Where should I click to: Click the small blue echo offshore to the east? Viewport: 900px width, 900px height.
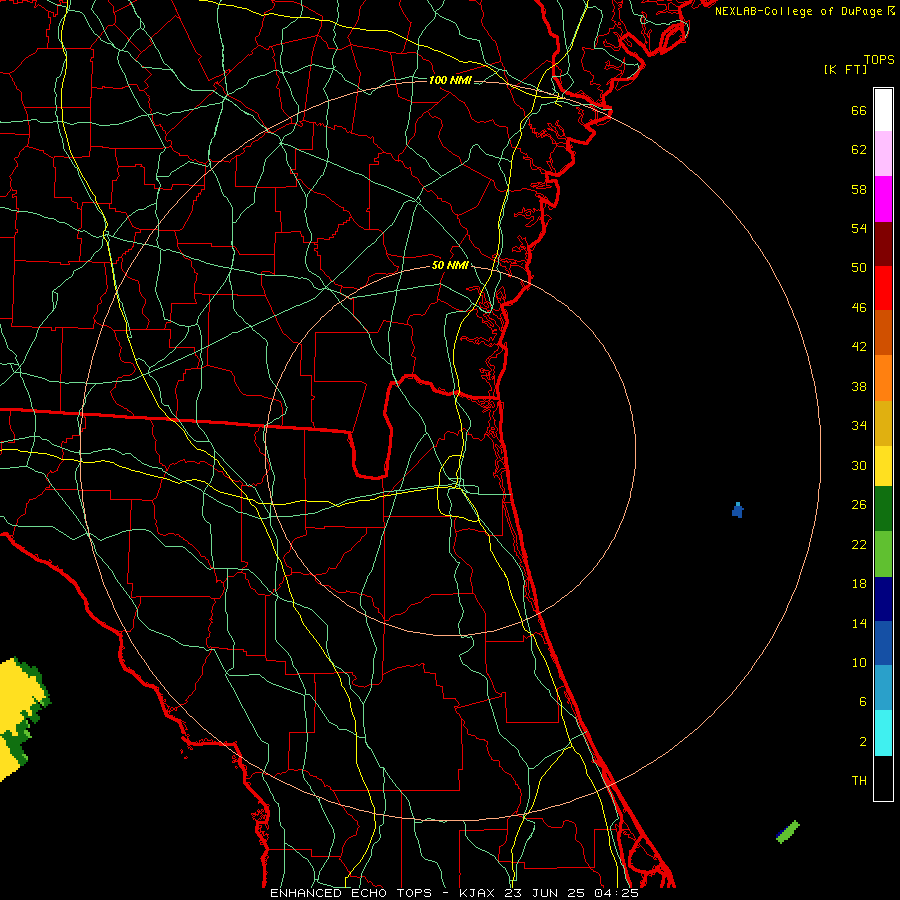[x=738, y=510]
